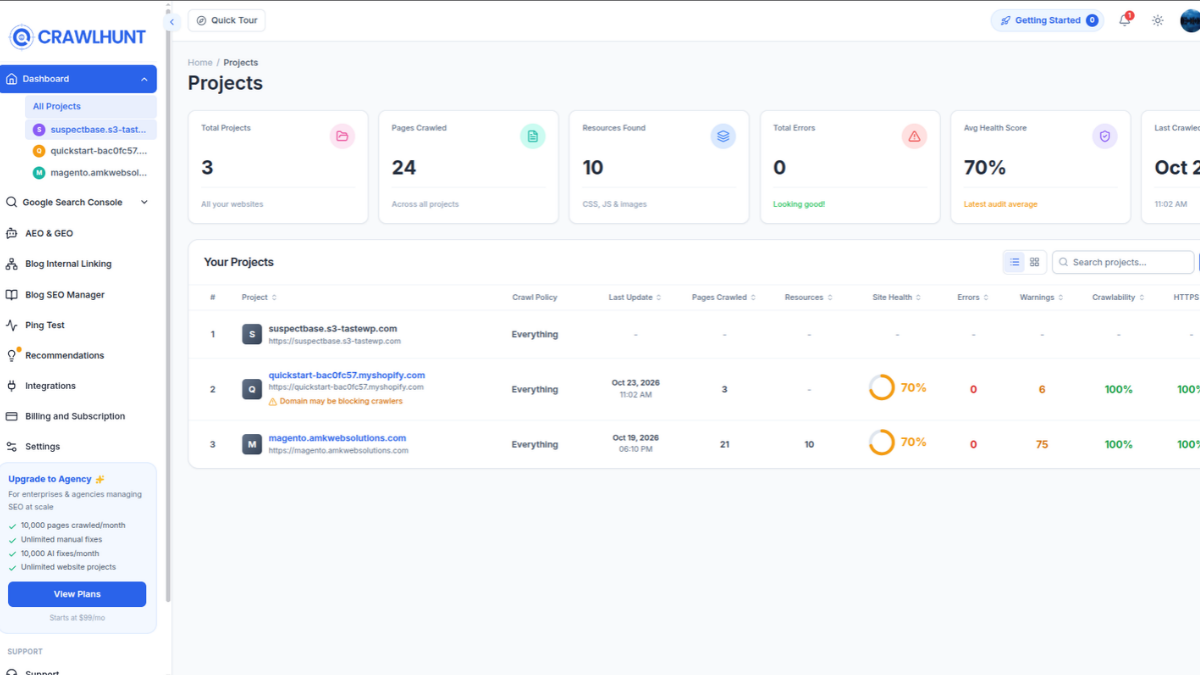Click the Google Search Console search icon
1200x675 pixels.
tap(12, 202)
